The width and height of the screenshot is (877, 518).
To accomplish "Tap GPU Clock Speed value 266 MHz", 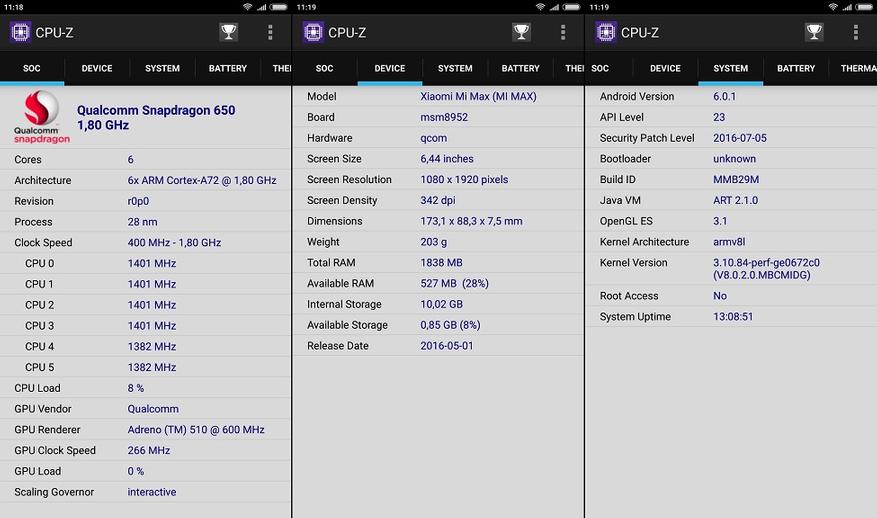I will click(148, 450).
